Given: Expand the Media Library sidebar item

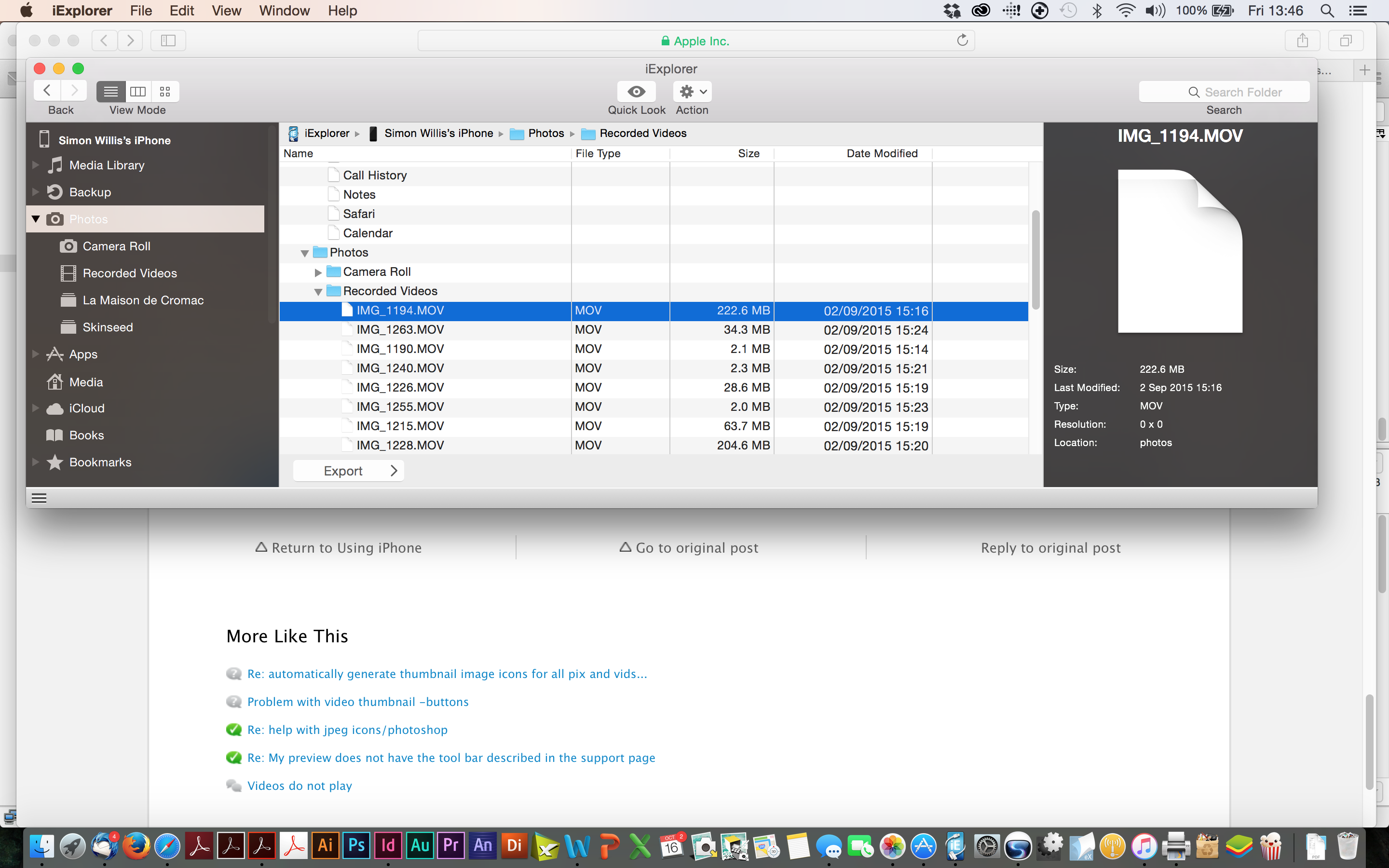Looking at the screenshot, I should pos(36,165).
